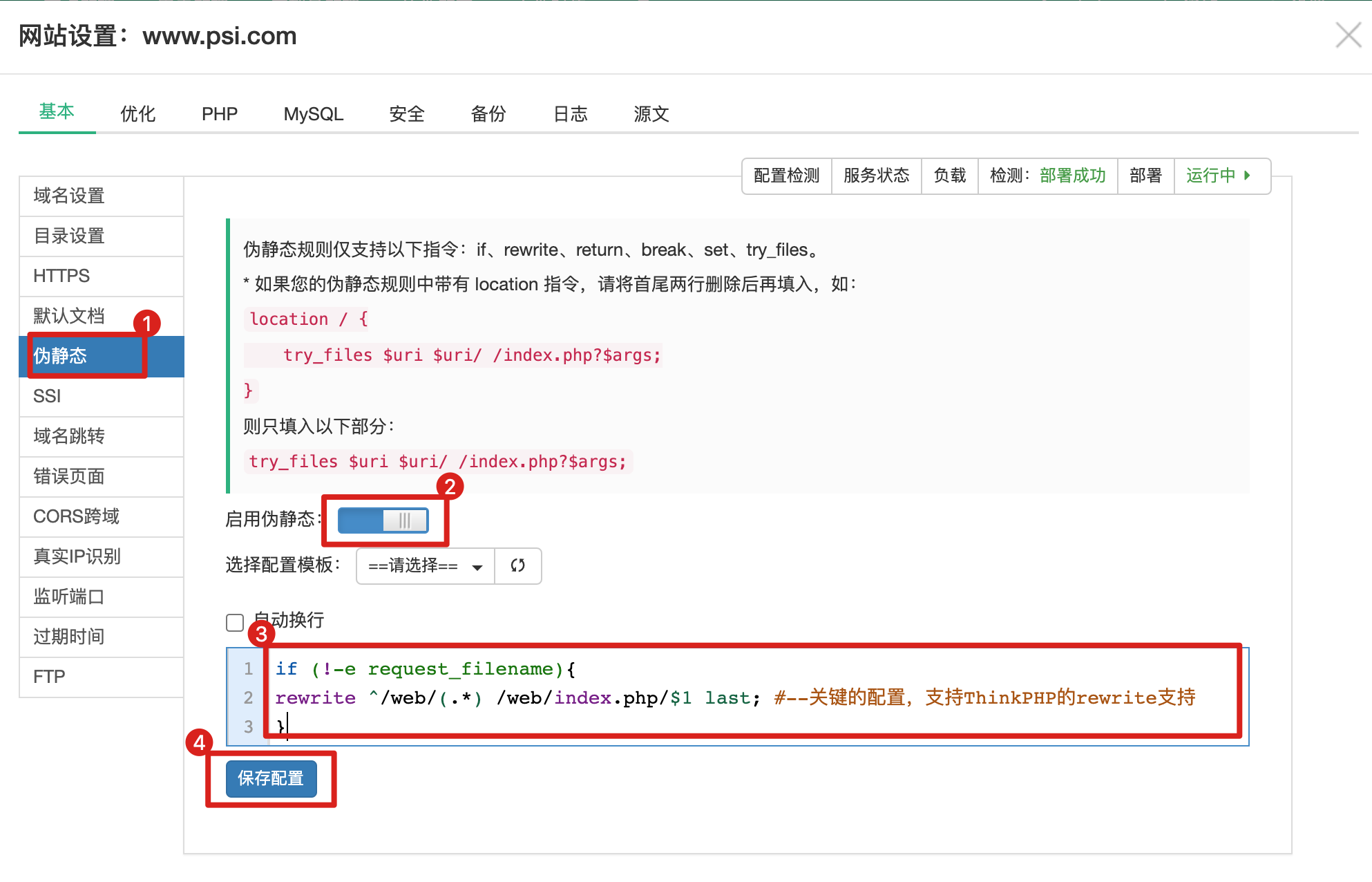Click the 配置检测 button
This screenshot has width=1372, height=882.
pyautogui.click(x=786, y=176)
